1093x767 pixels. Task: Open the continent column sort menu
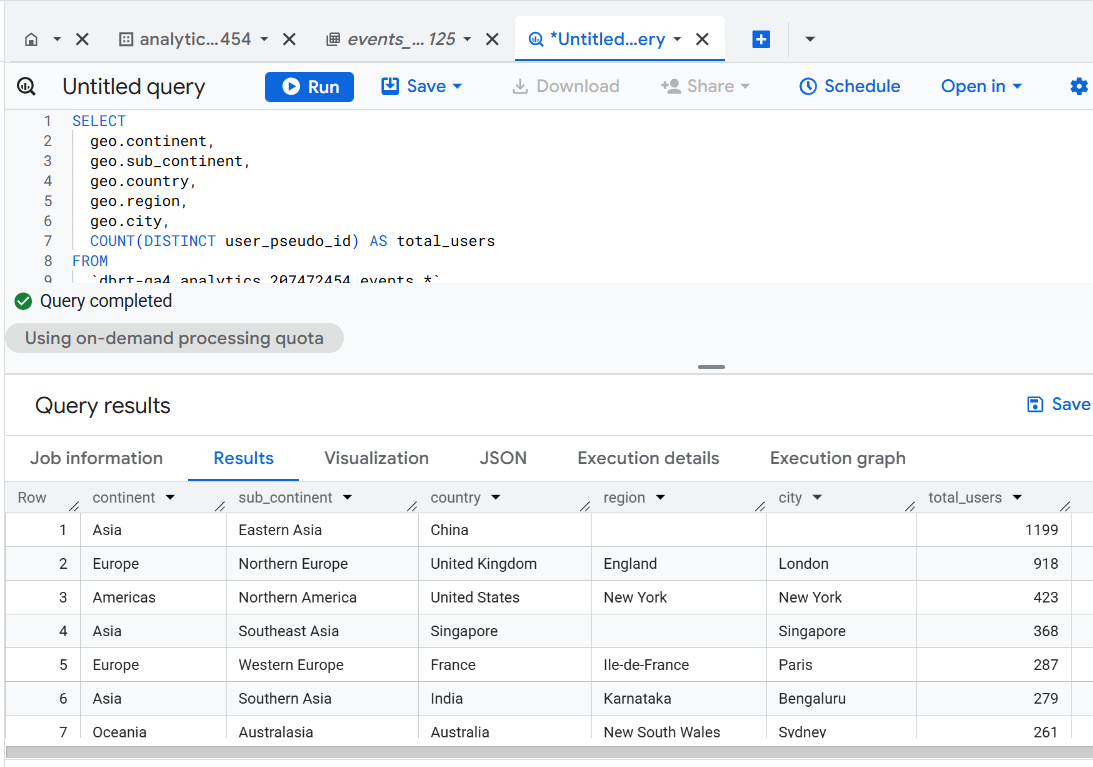(x=170, y=498)
